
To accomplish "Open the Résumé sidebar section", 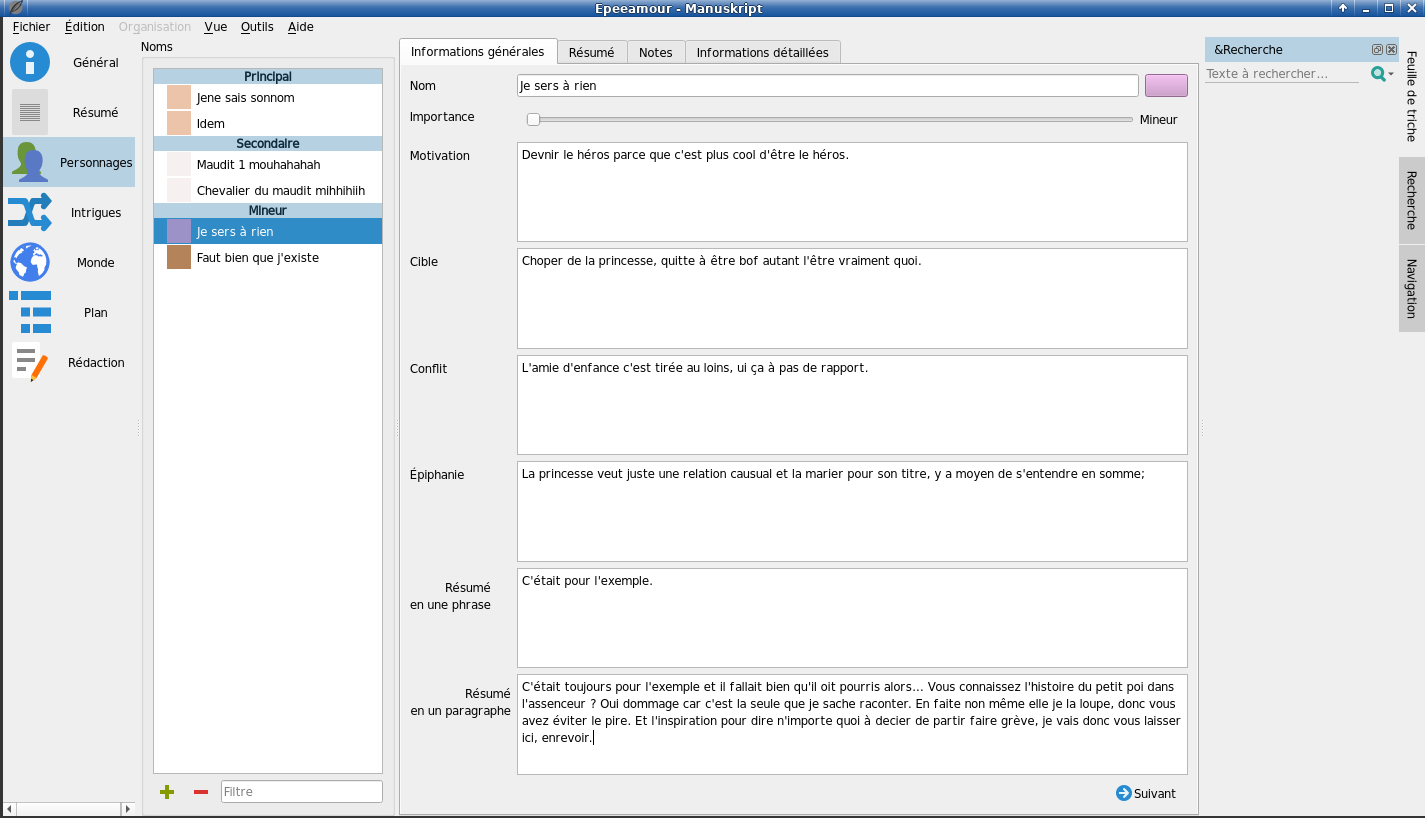I will click(69, 112).
